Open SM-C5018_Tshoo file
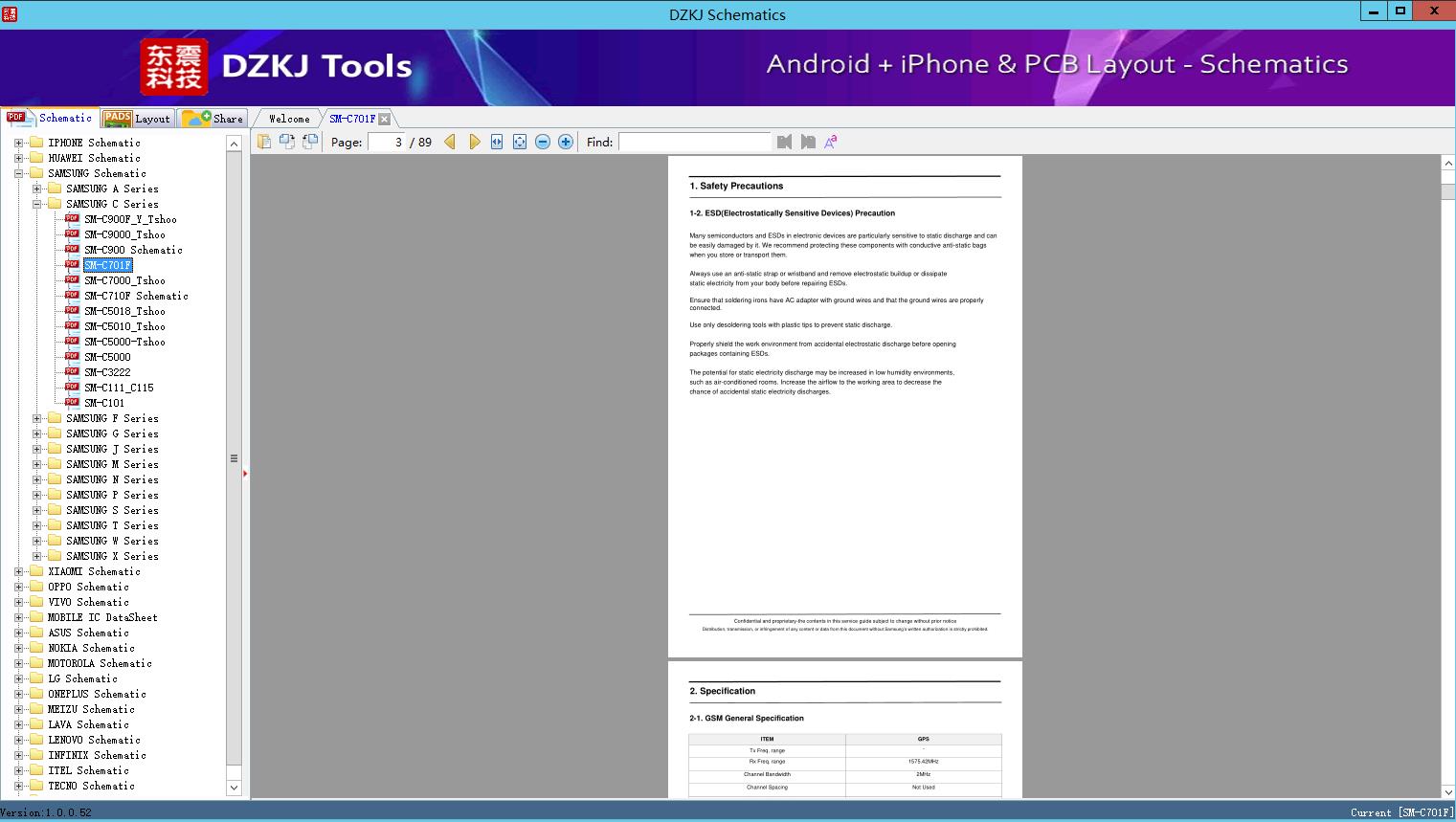The height and width of the screenshot is (822, 1456). pos(124,311)
